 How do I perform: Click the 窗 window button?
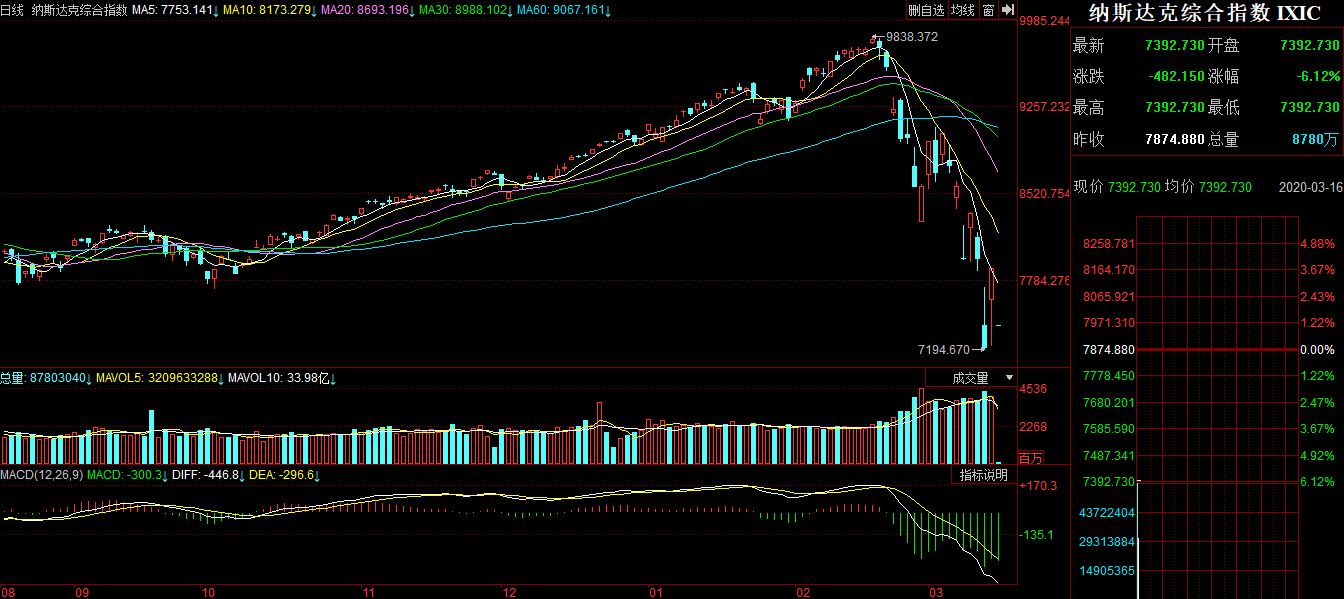coord(987,10)
